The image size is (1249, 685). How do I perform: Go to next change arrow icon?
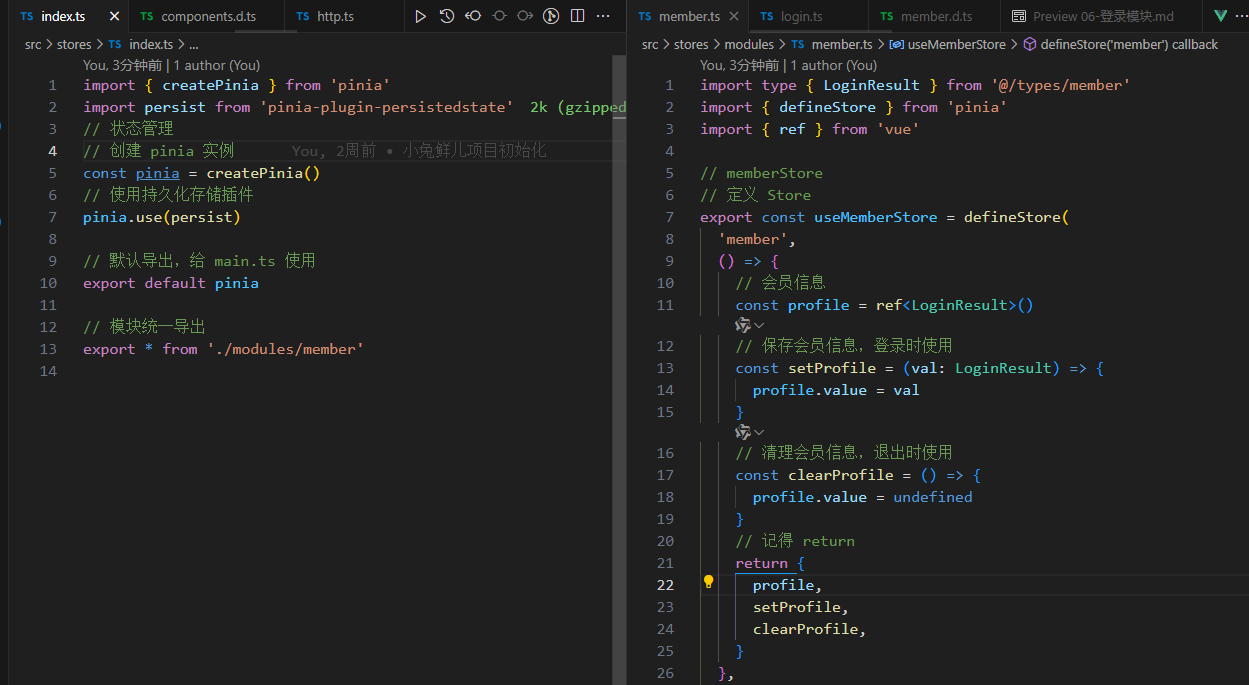[525, 16]
